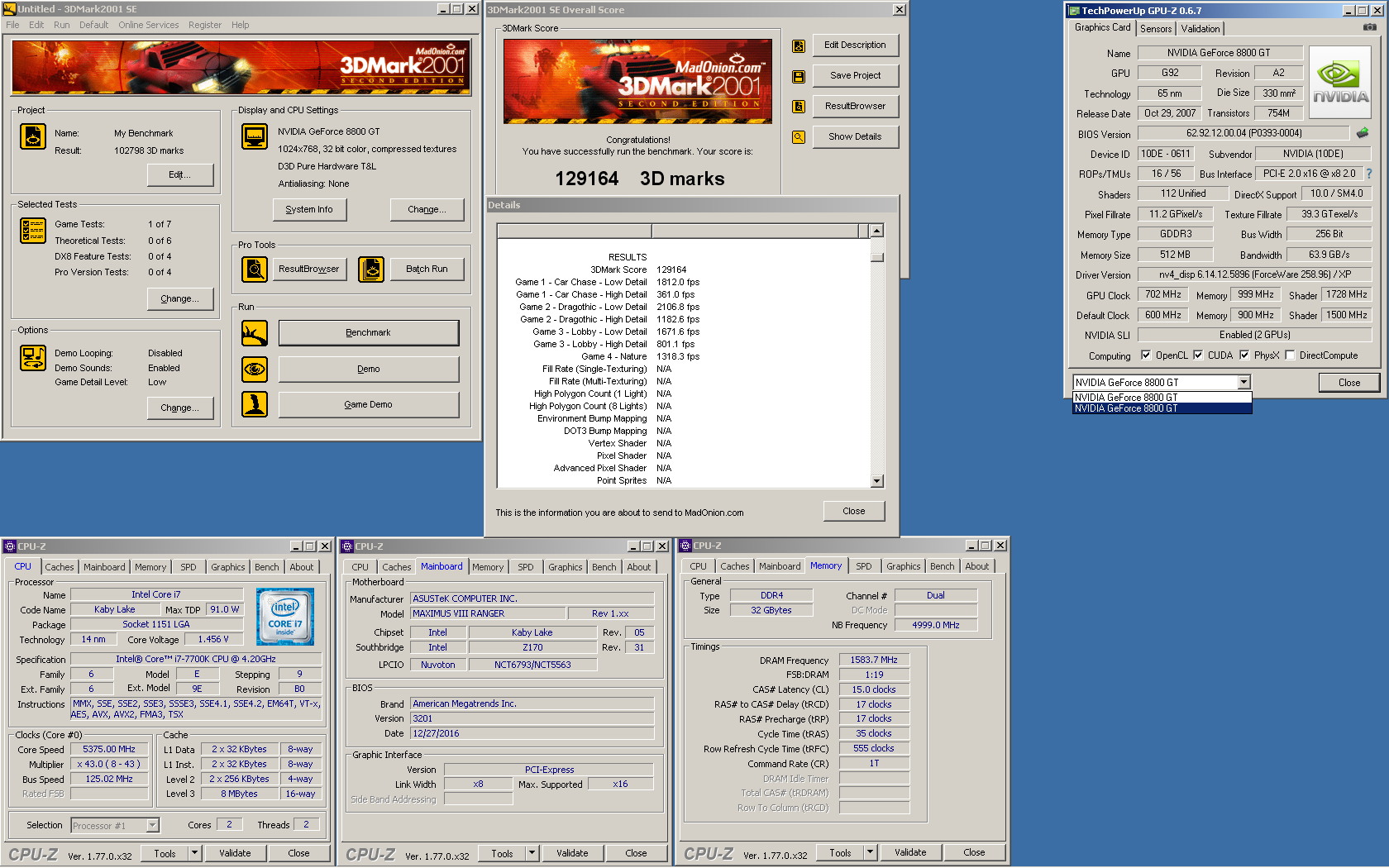Click the Intel Core i7 logo in CPU-Z
1389x868 pixels.
(285, 617)
